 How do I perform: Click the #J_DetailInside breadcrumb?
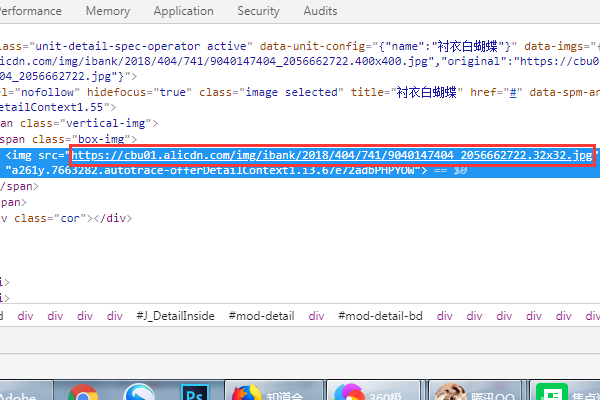[x=175, y=316]
